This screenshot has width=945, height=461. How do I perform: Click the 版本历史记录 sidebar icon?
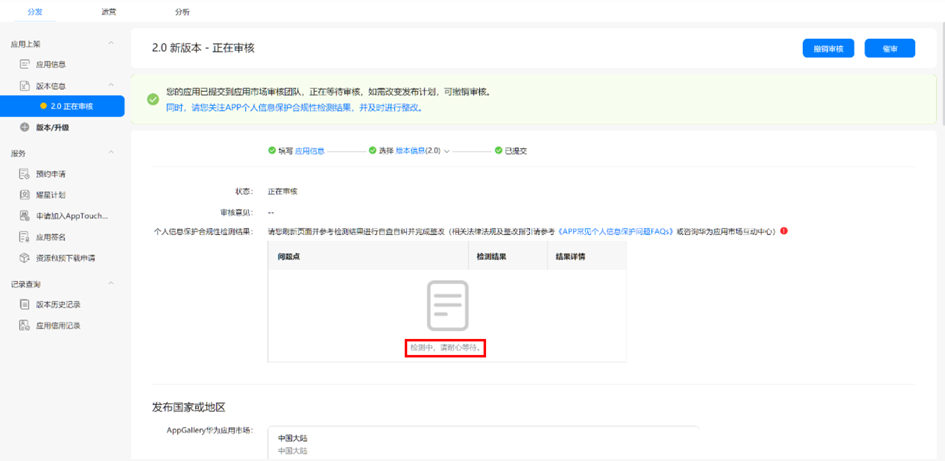(x=26, y=304)
